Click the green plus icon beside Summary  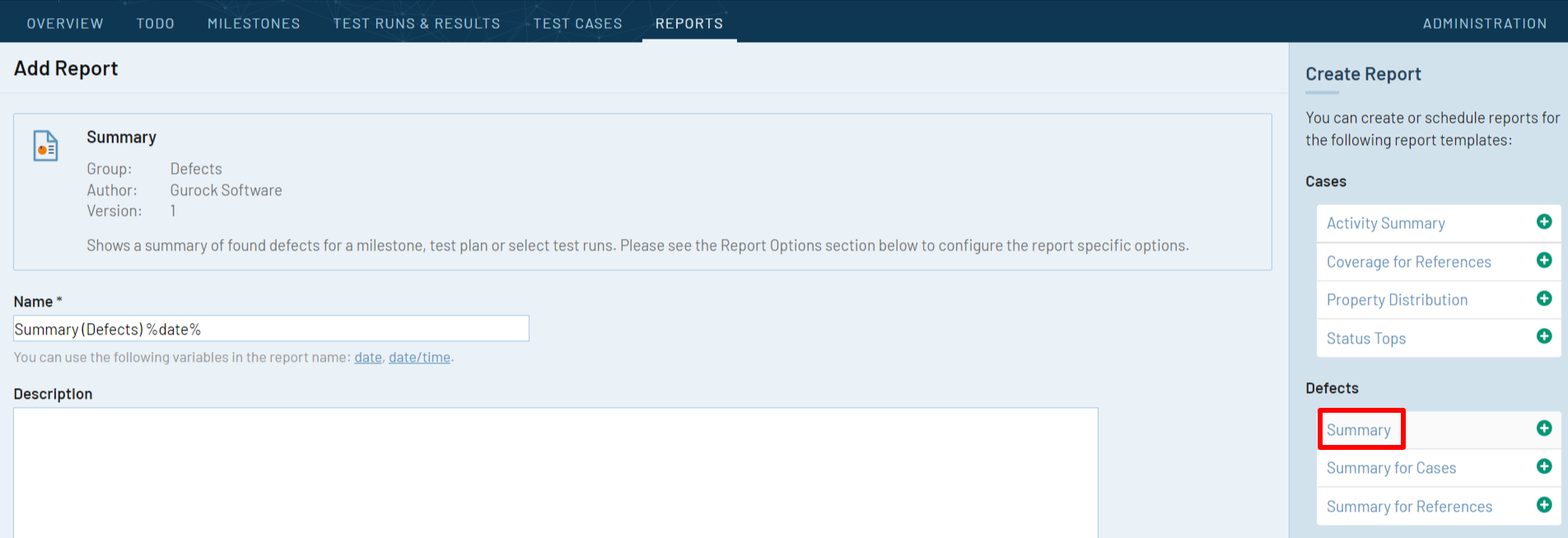[1544, 428]
